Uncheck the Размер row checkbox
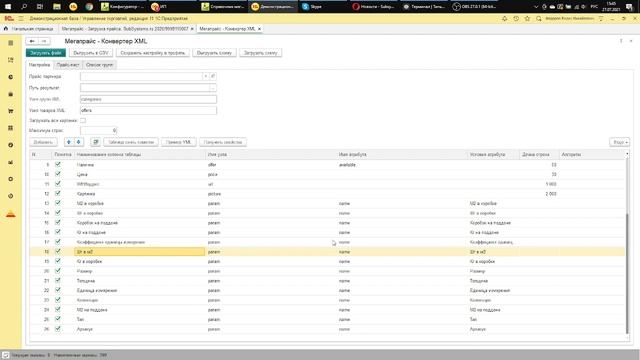The width and height of the screenshot is (640, 360). coord(58,271)
